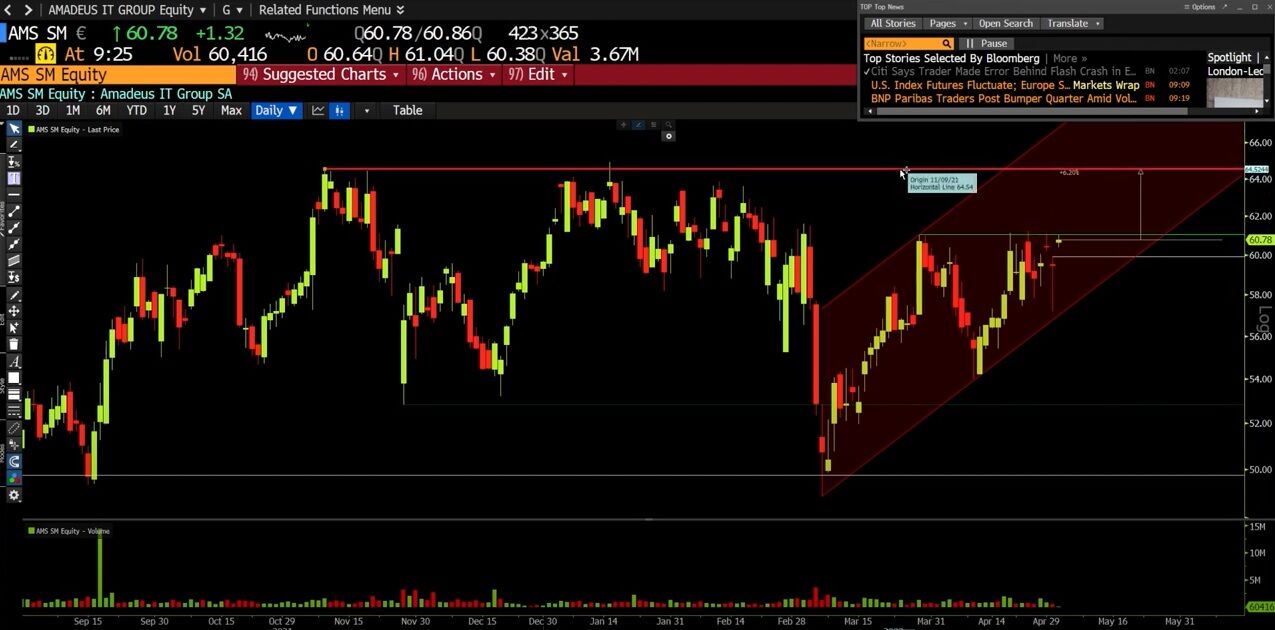Select the 1Y time range
The image size is (1275, 630).
coord(169,110)
